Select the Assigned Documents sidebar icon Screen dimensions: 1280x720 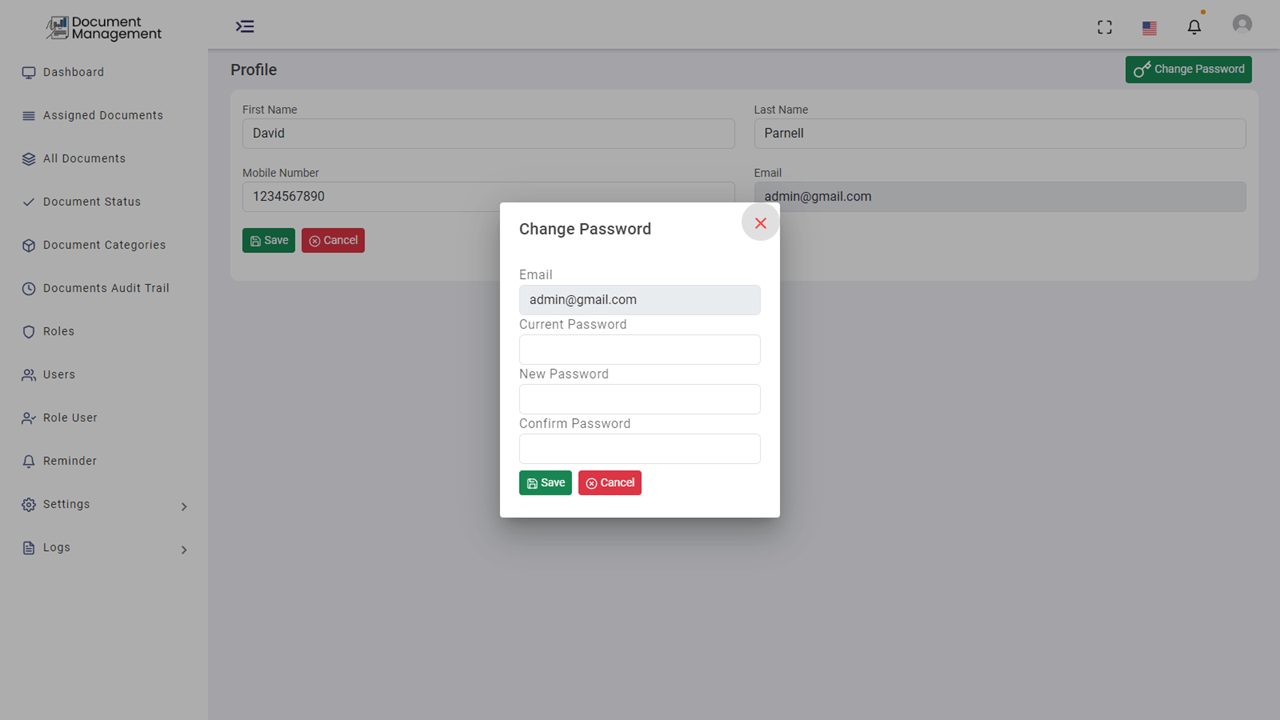coord(29,115)
